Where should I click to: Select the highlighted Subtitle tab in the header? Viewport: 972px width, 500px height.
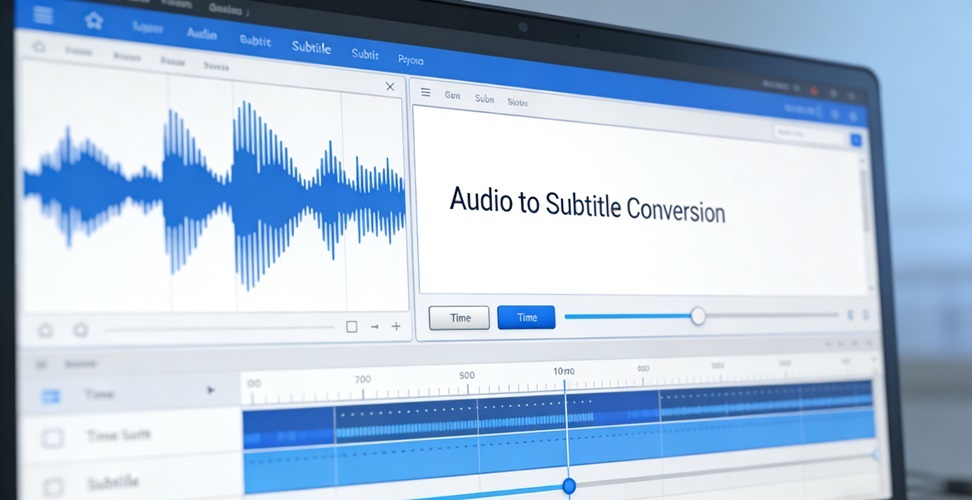point(311,47)
